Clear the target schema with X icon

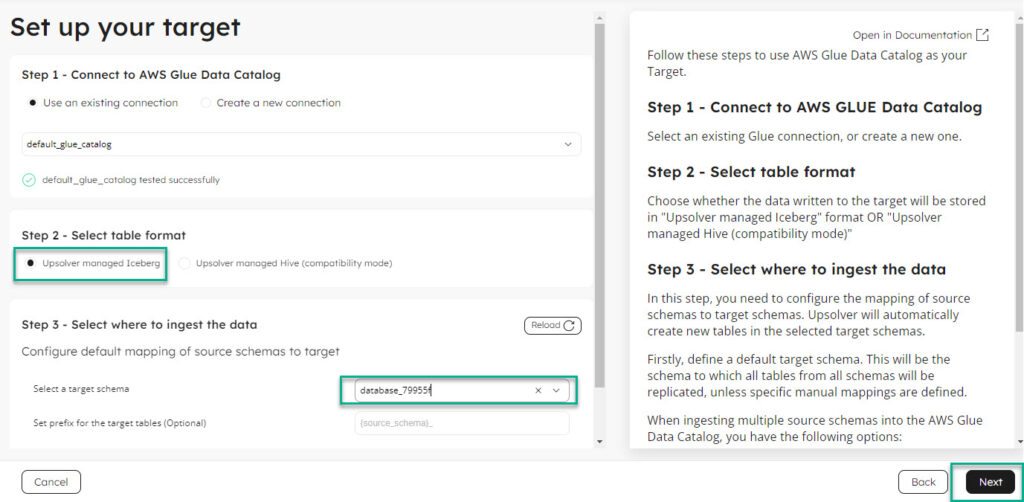coord(538,390)
